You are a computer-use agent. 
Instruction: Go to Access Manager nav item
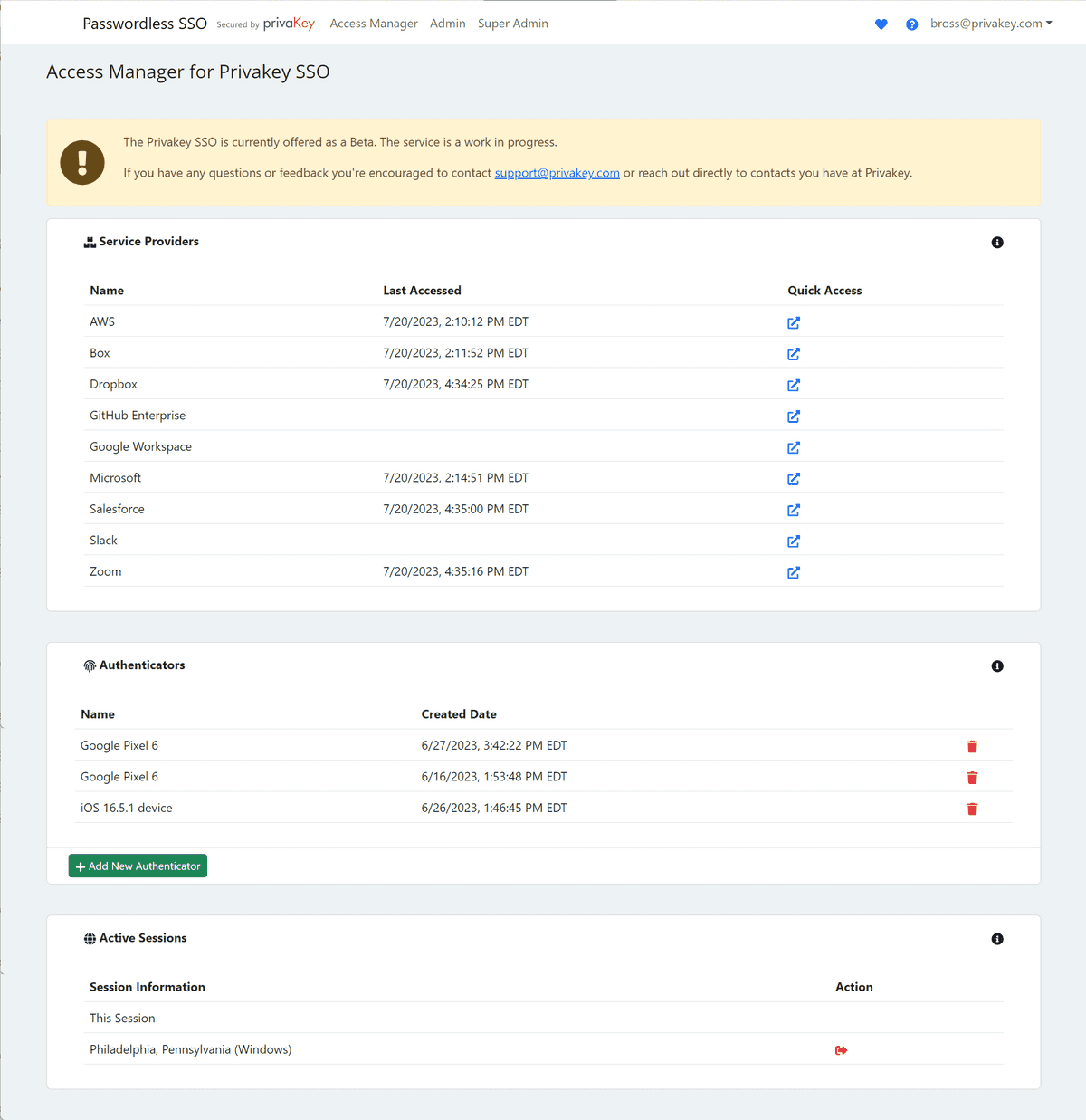pos(374,24)
